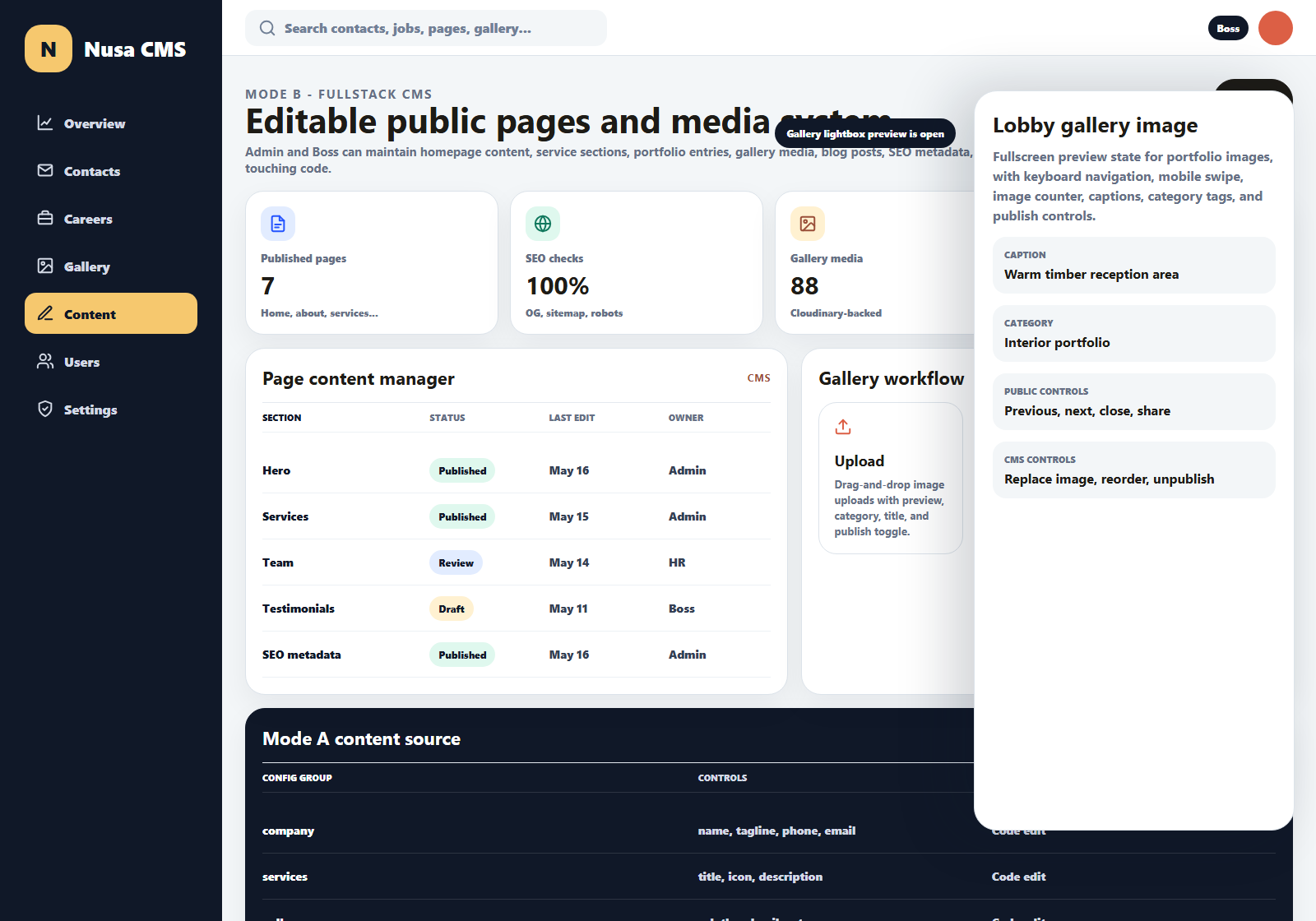Open the orange user avatar
This screenshot has height=921, width=1316.
1276,28
